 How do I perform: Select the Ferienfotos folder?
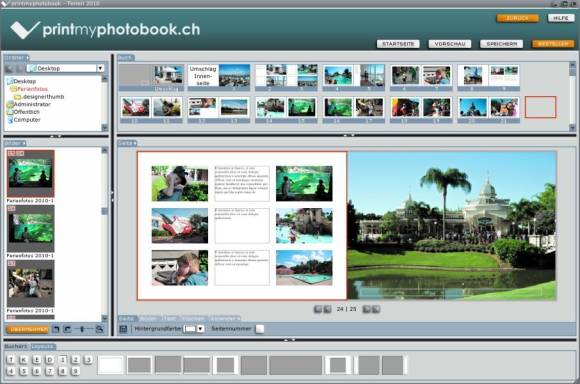(x=32, y=89)
